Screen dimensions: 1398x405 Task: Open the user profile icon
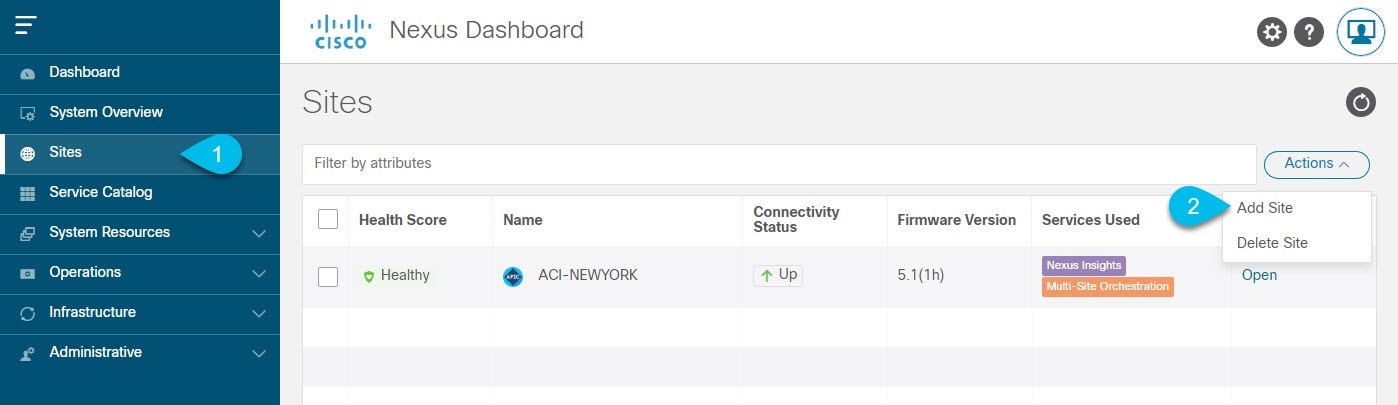1360,32
